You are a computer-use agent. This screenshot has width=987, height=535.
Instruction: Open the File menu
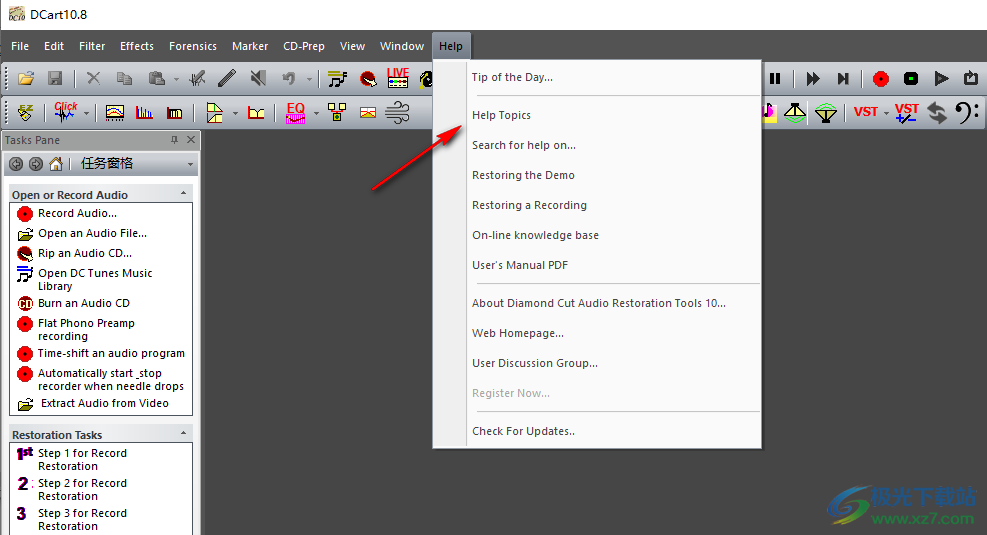tap(20, 46)
